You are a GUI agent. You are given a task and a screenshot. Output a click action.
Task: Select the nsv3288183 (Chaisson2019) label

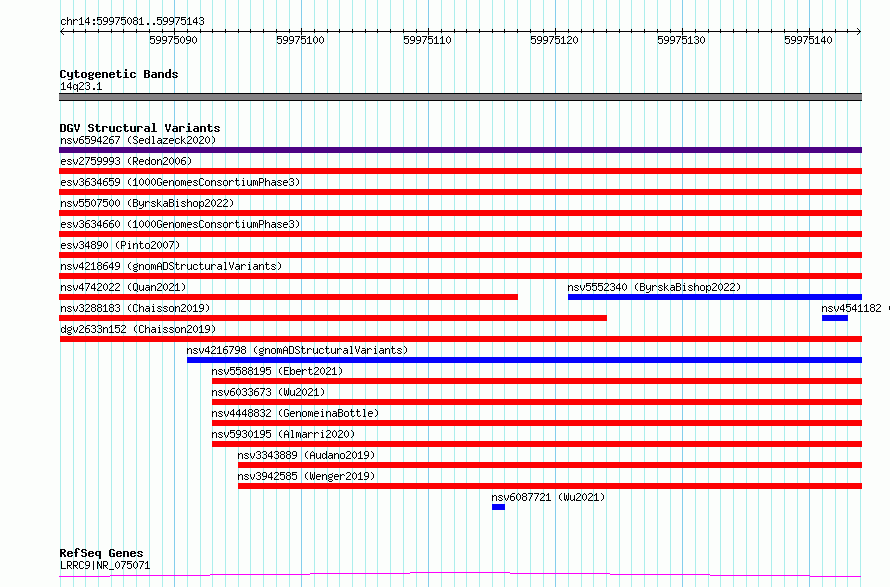[x=135, y=308]
